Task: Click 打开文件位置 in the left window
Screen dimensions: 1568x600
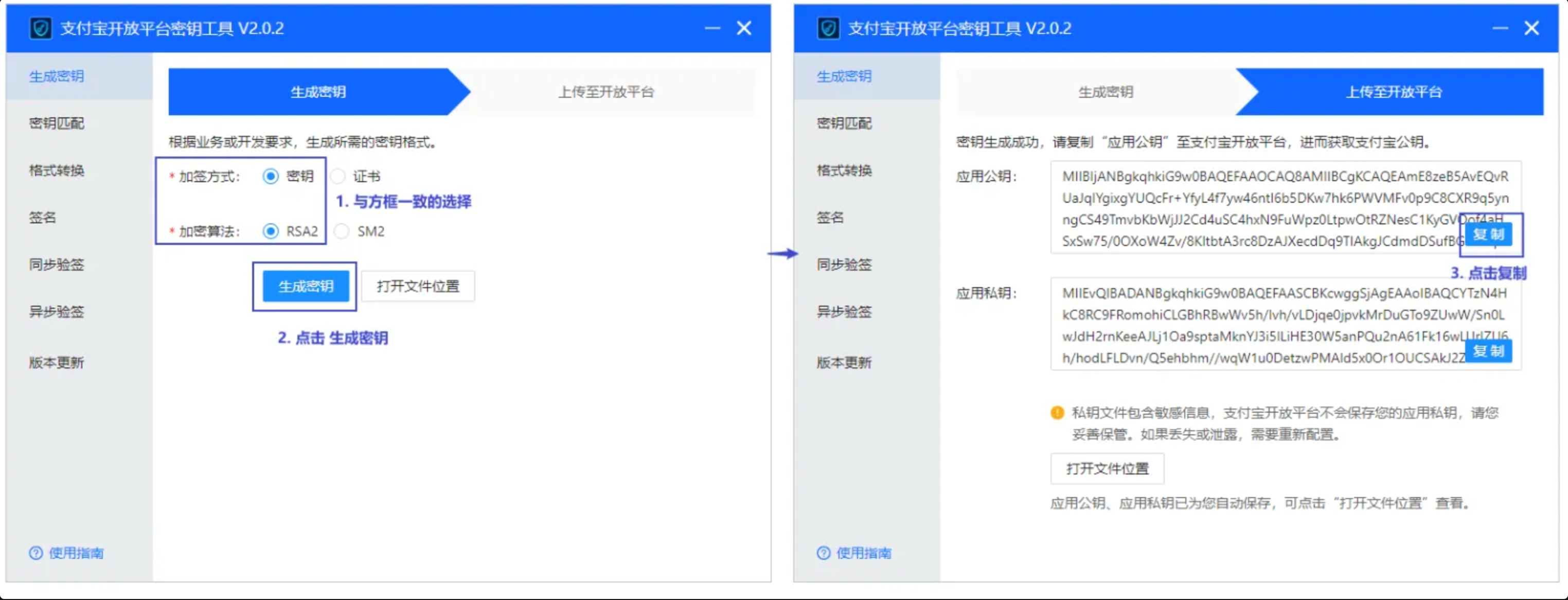Action: 418,286
